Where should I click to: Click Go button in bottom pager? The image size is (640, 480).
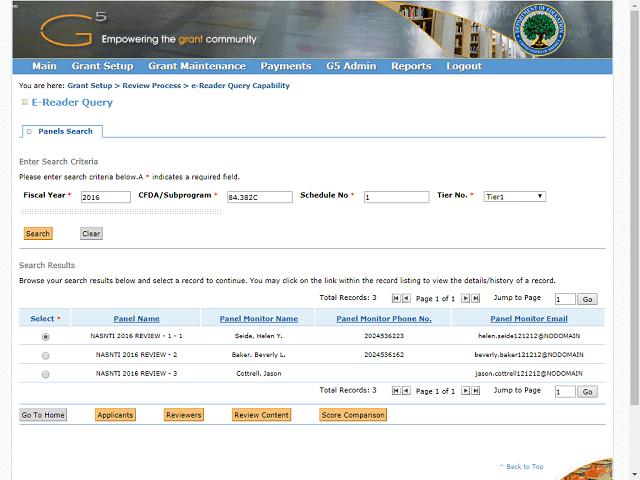click(587, 392)
